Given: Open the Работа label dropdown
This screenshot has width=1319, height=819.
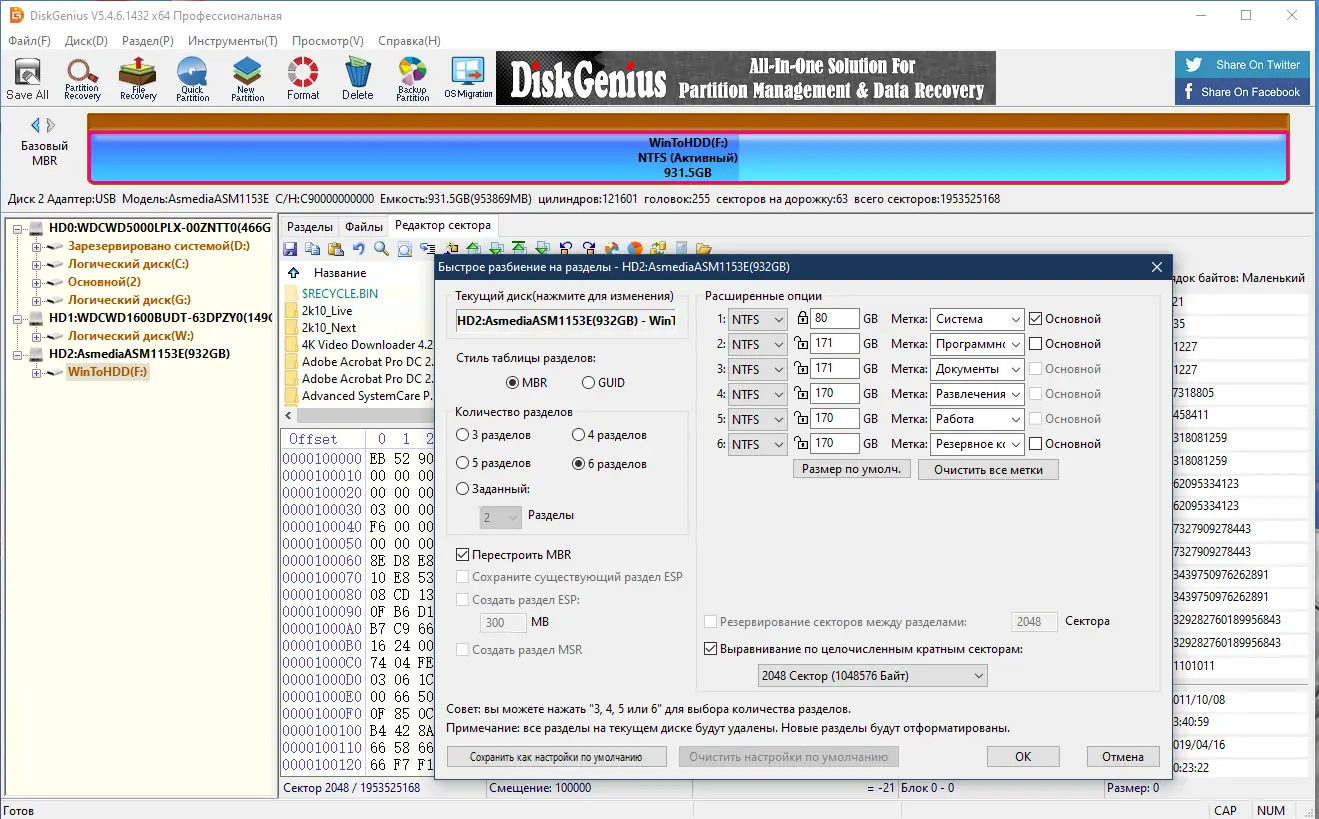Looking at the screenshot, I should pyautogui.click(x=976, y=419).
